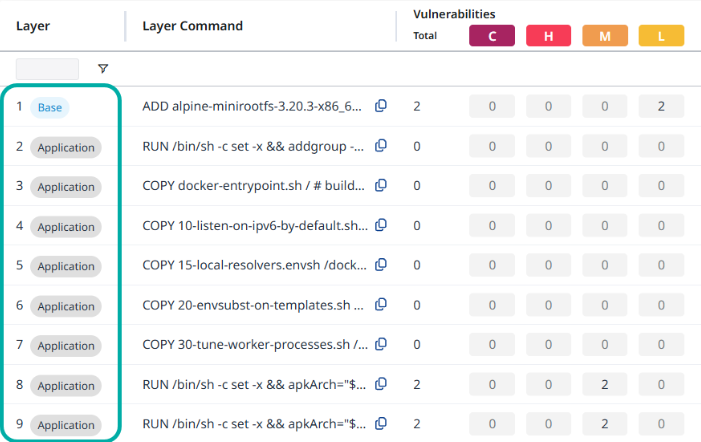Screen dimensions: 701x442
Task: Select the Base tag on layer 1
Action: [50, 107]
